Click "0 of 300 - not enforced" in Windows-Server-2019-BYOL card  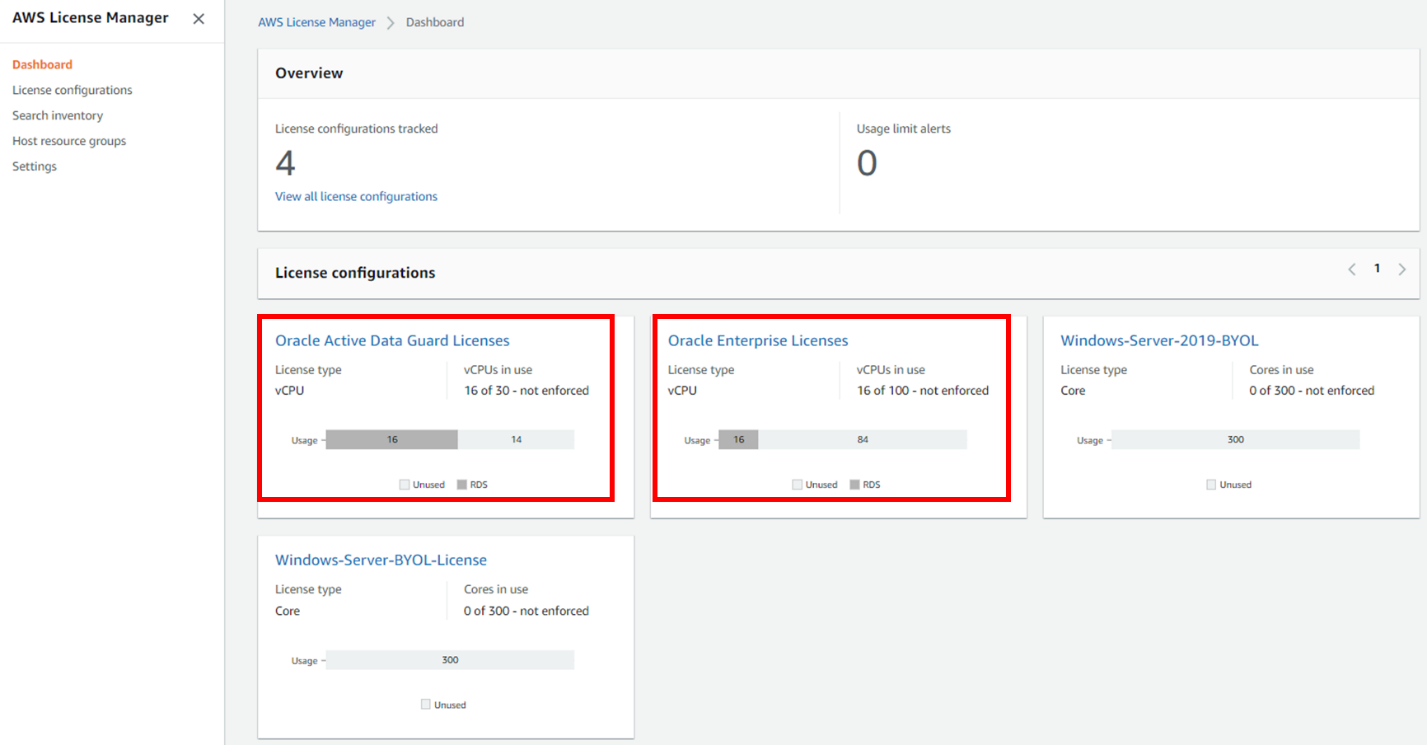point(1312,391)
